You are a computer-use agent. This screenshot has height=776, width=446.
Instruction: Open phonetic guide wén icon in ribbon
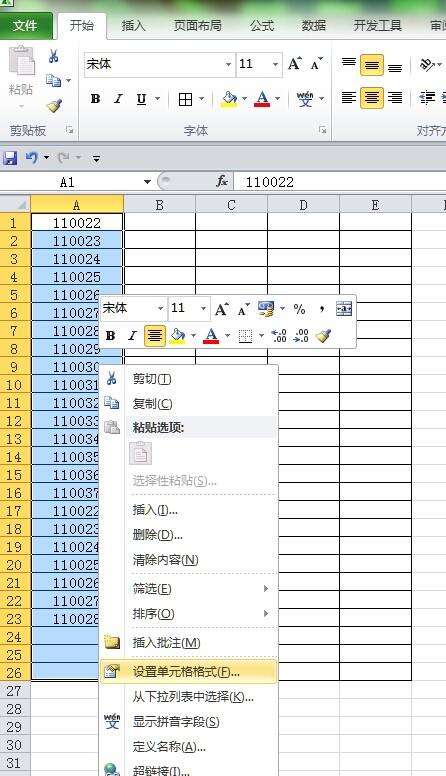pos(305,99)
